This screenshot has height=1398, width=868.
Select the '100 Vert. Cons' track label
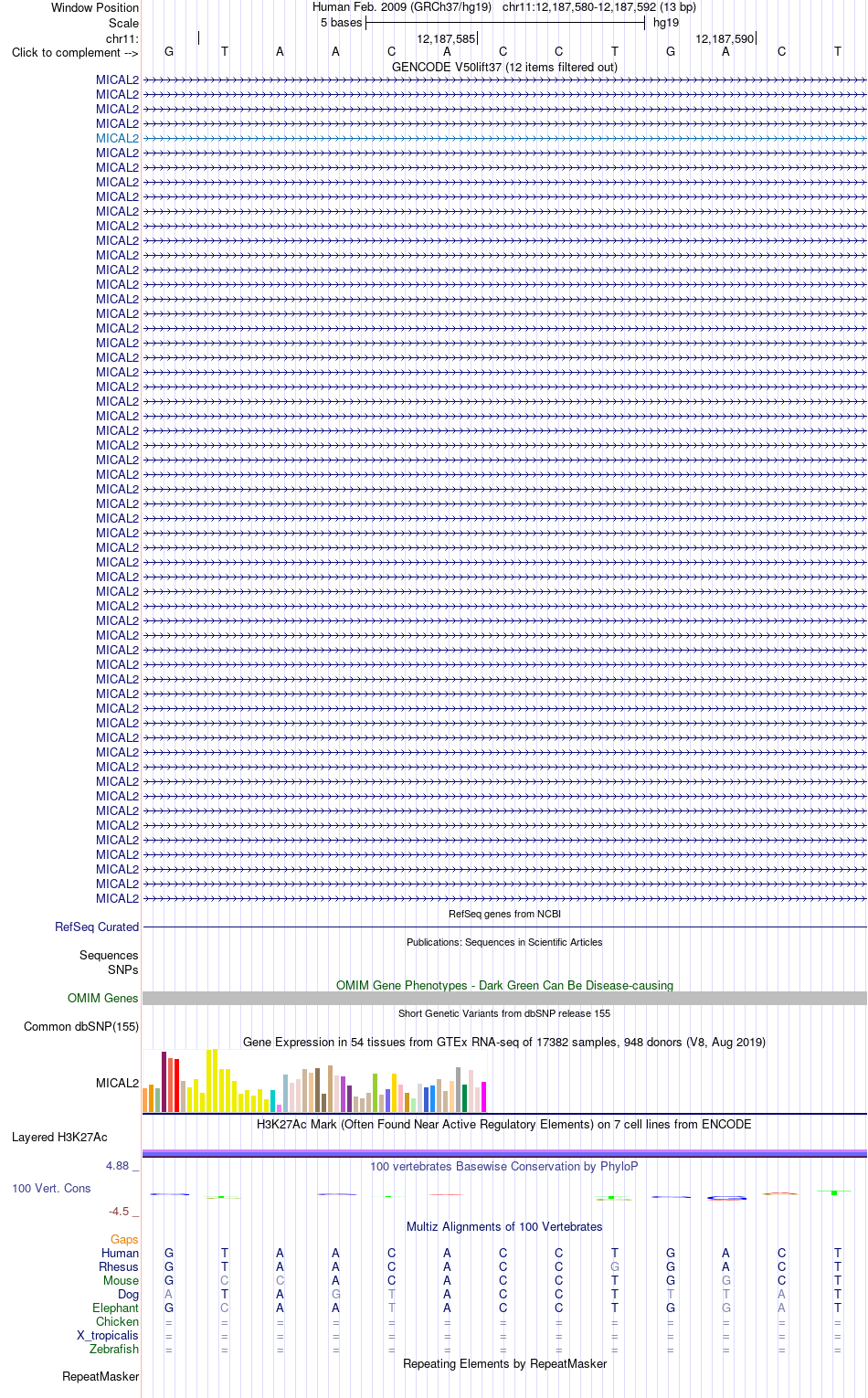pos(51,1188)
